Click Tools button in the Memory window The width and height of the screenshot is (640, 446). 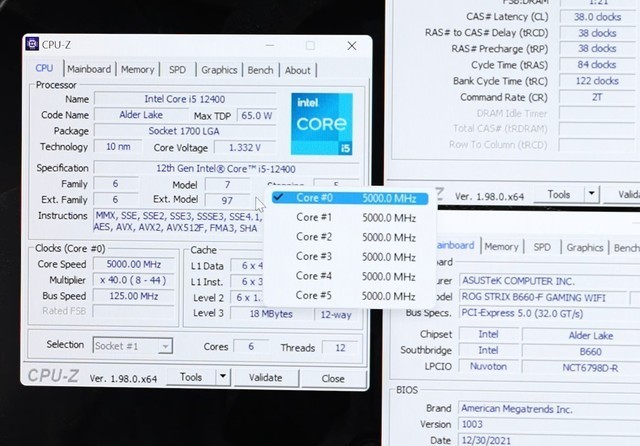coord(558,195)
